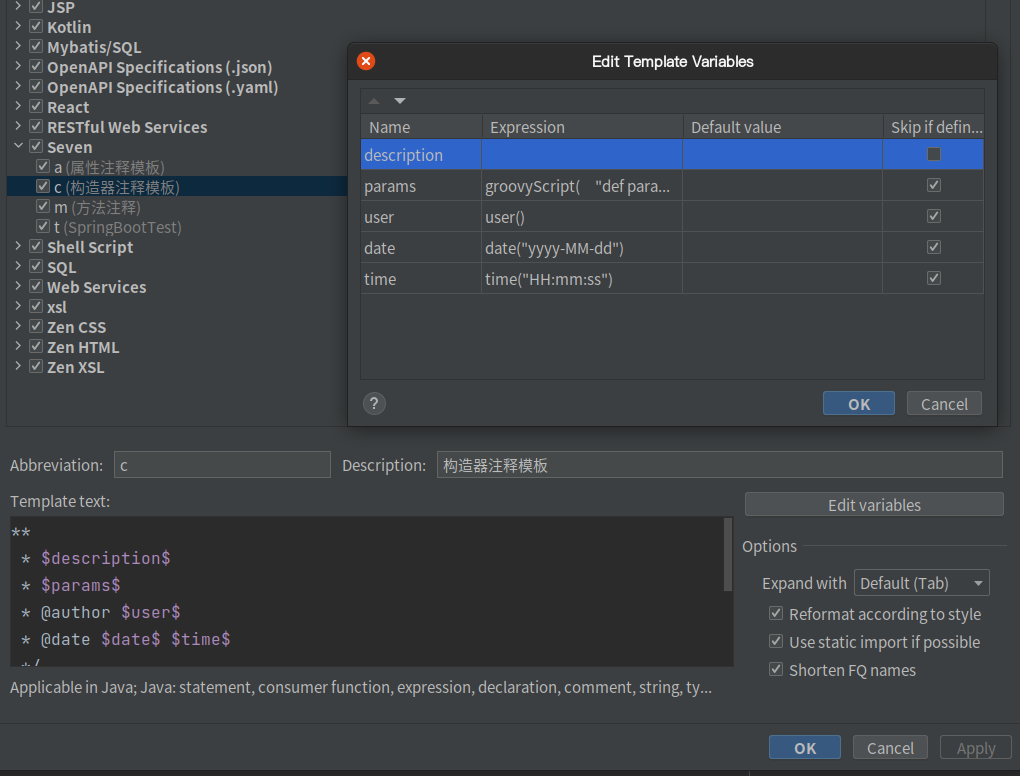
Task: Expand OpenAPI Specifications (.json) group
Action: point(18,66)
